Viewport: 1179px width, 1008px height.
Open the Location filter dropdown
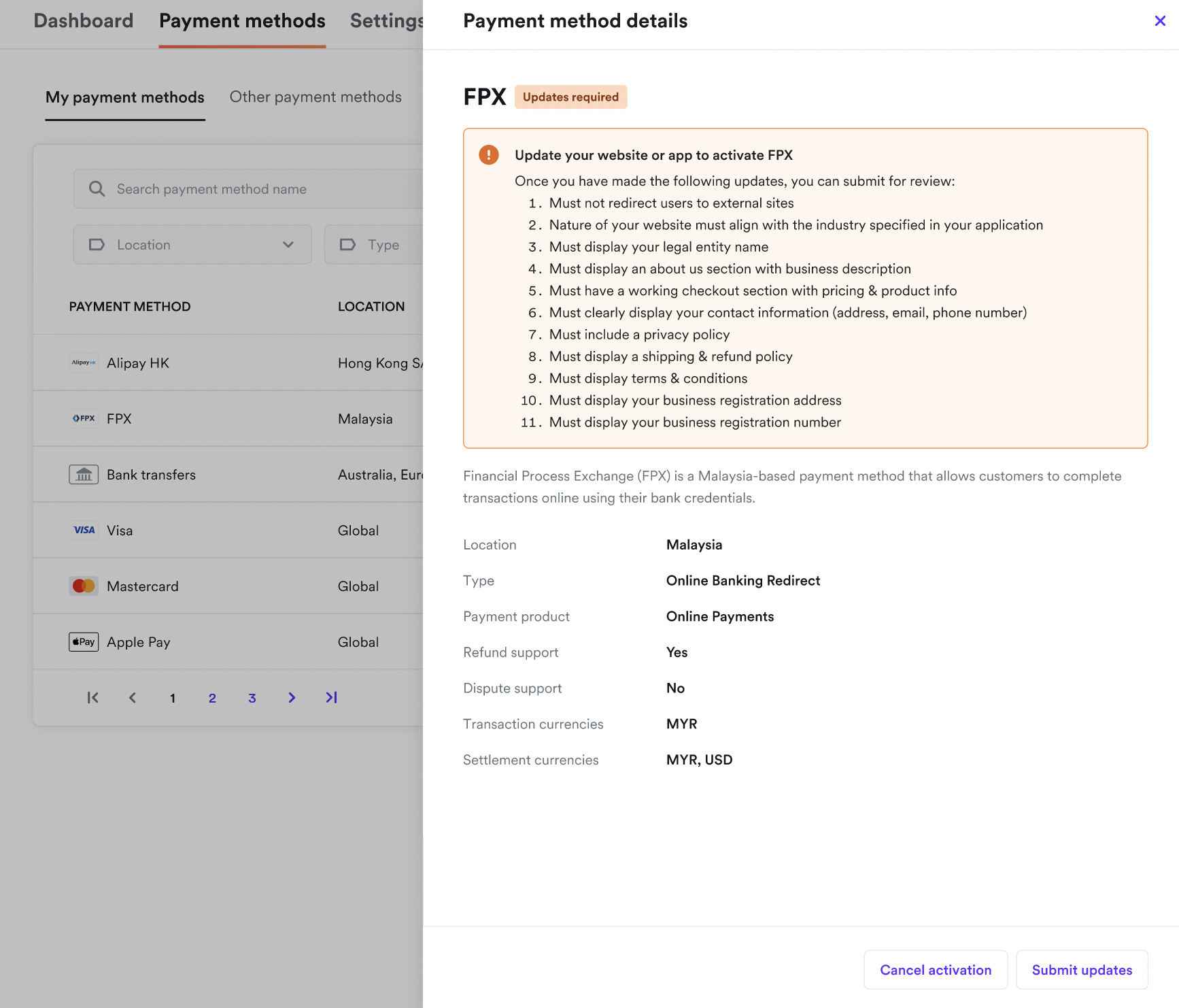click(x=192, y=244)
